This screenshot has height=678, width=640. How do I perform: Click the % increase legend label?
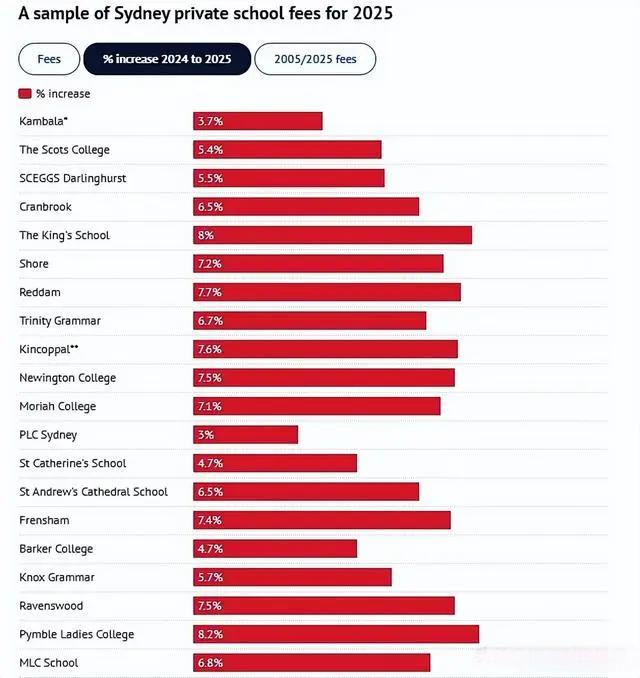pyautogui.click(x=63, y=94)
